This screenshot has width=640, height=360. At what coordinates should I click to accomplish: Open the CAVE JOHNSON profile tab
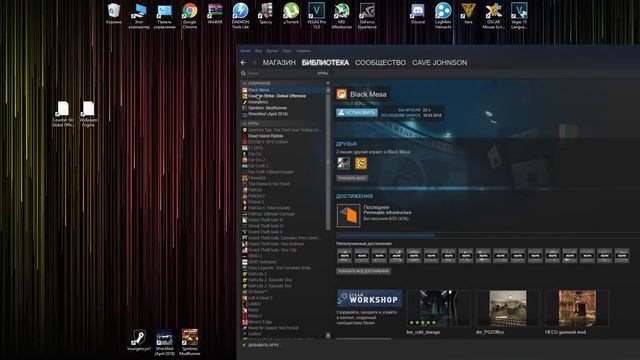[440, 62]
